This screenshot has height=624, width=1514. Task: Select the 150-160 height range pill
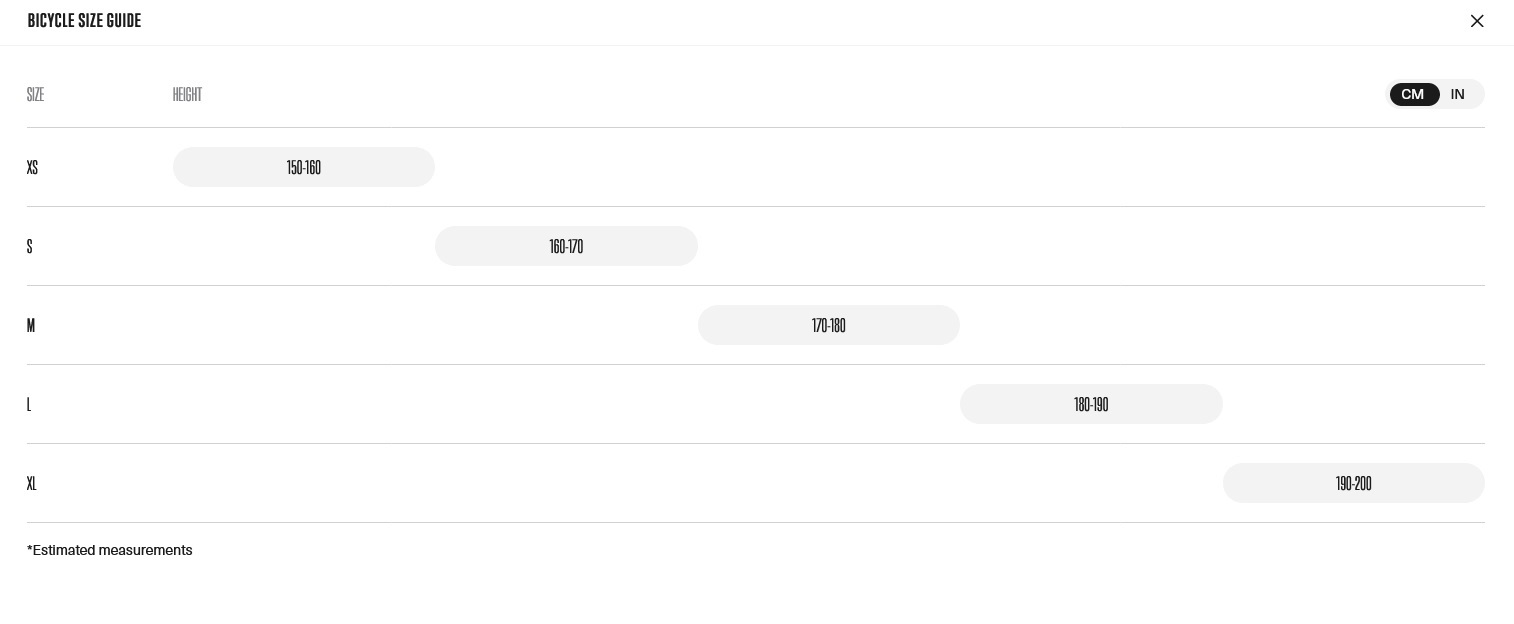pos(304,167)
